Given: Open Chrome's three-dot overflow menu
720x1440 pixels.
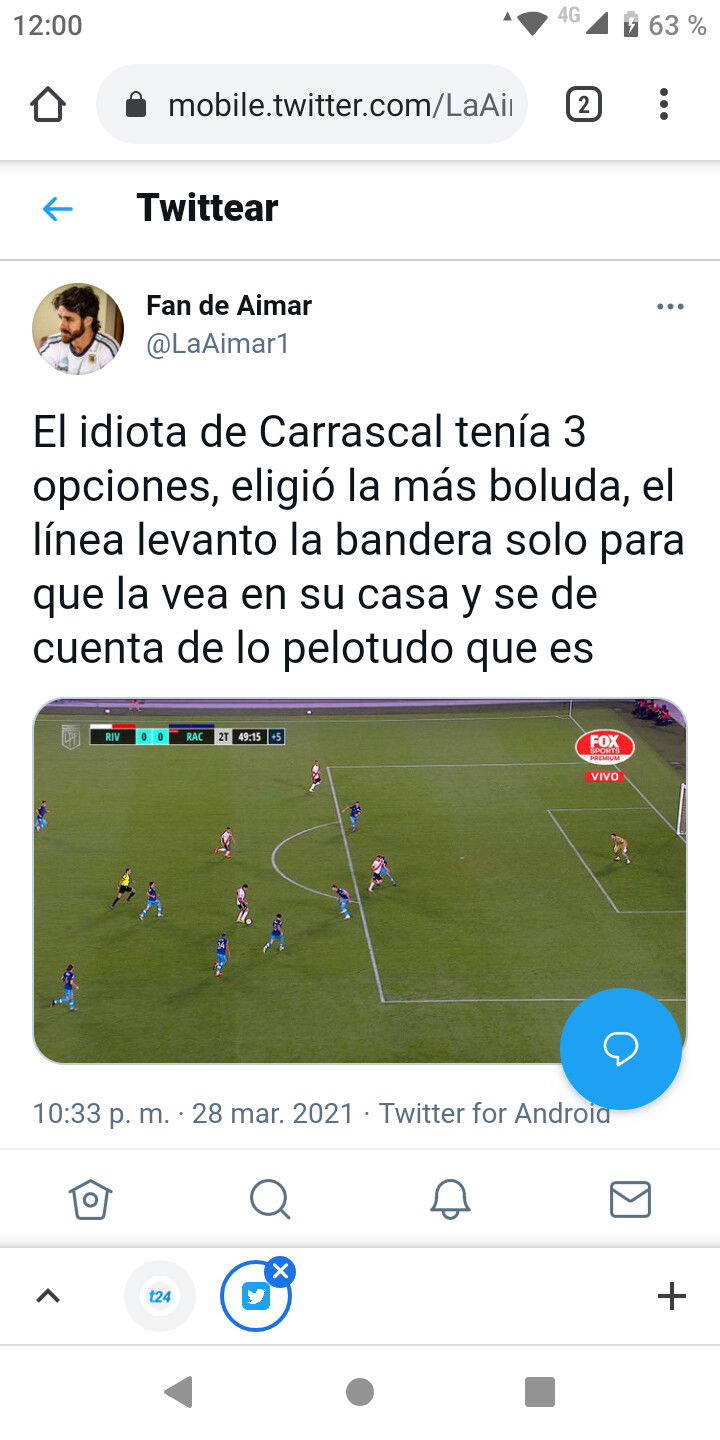Looking at the screenshot, I should (x=664, y=105).
